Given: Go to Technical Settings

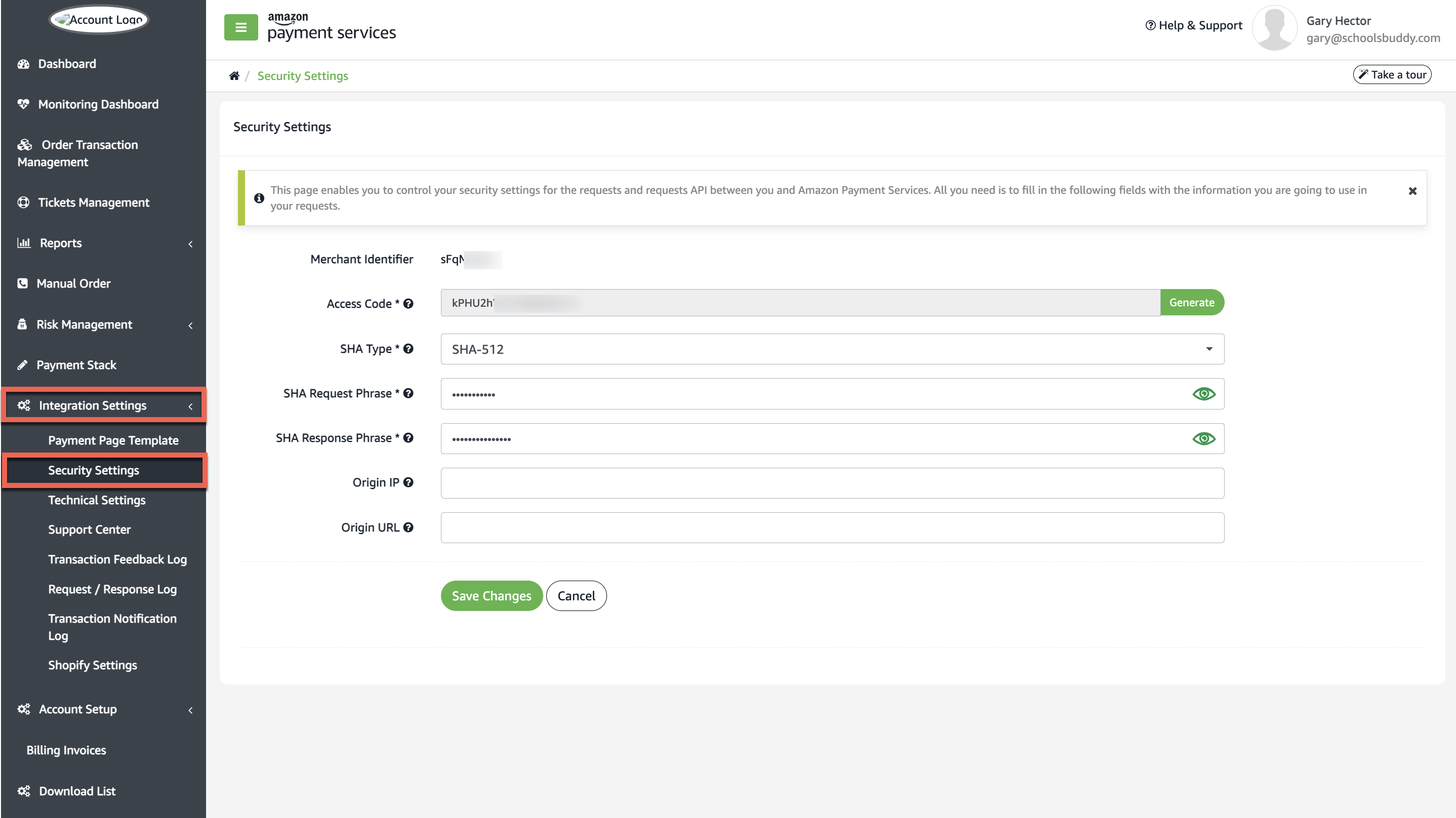Looking at the screenshot, I should click(x=97, y=500).
